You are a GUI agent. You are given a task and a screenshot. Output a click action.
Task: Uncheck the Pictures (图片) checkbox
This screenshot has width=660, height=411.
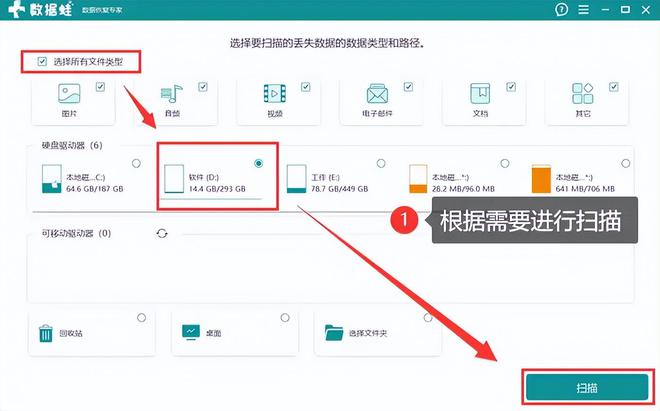100,87
